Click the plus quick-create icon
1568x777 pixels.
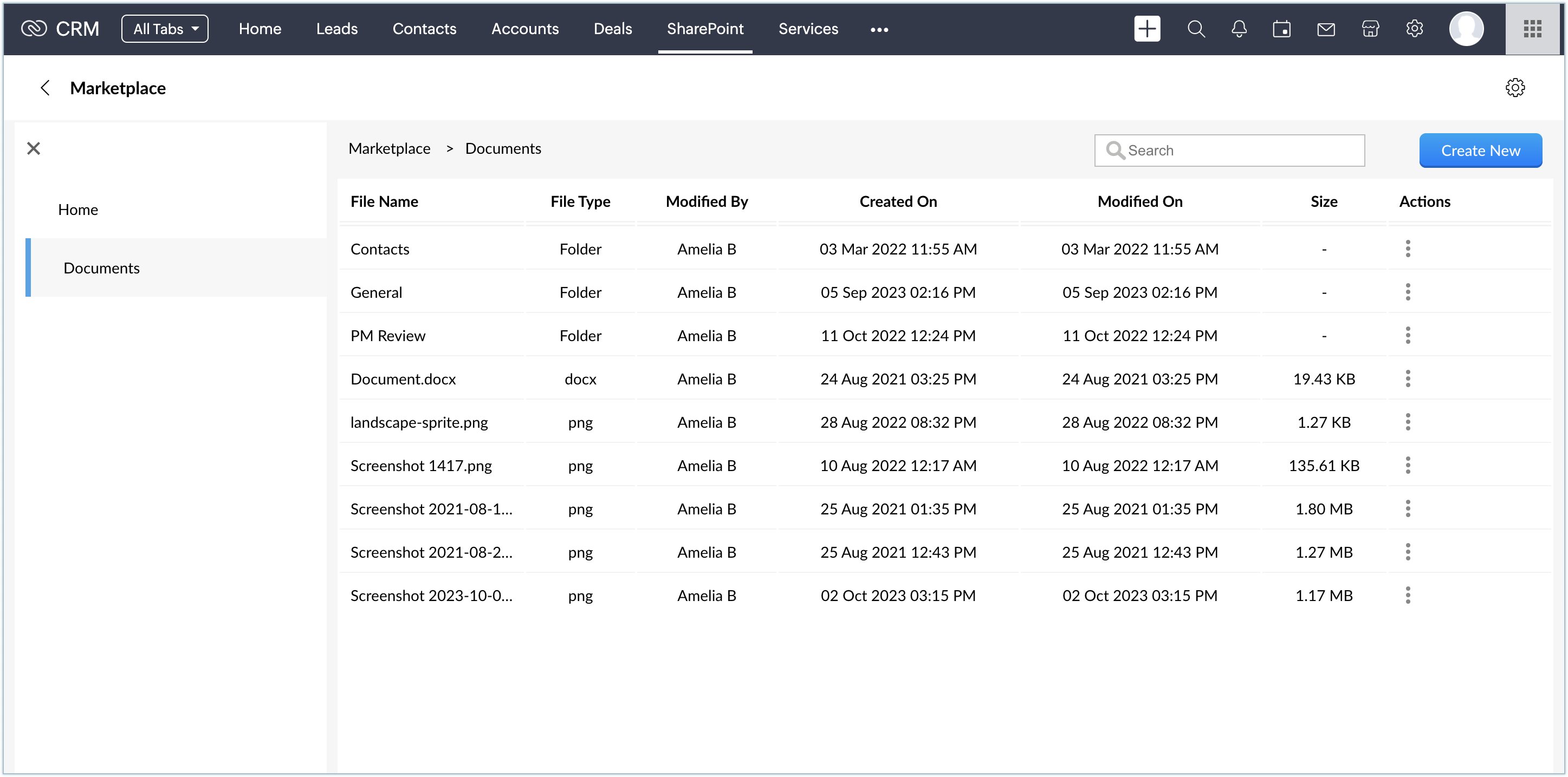(x=1147, y=29)
